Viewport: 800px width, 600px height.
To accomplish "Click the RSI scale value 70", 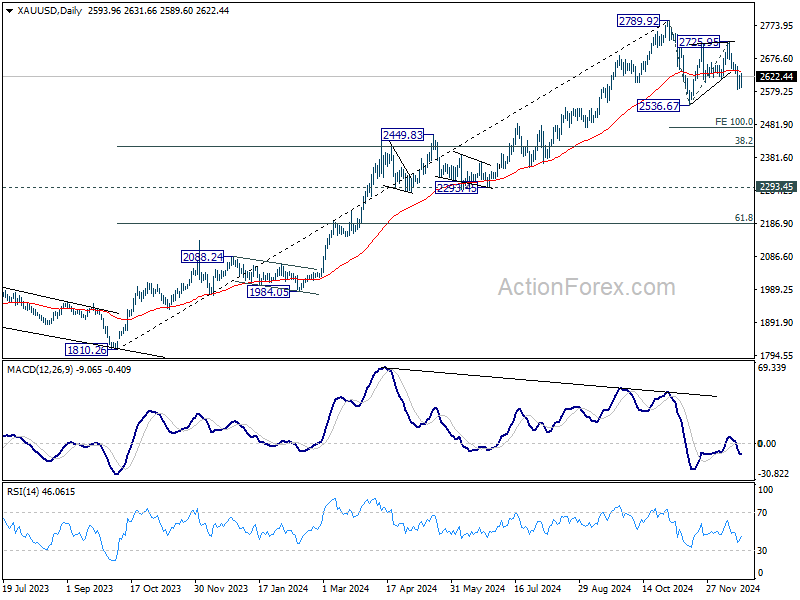I will coord(762,513).
